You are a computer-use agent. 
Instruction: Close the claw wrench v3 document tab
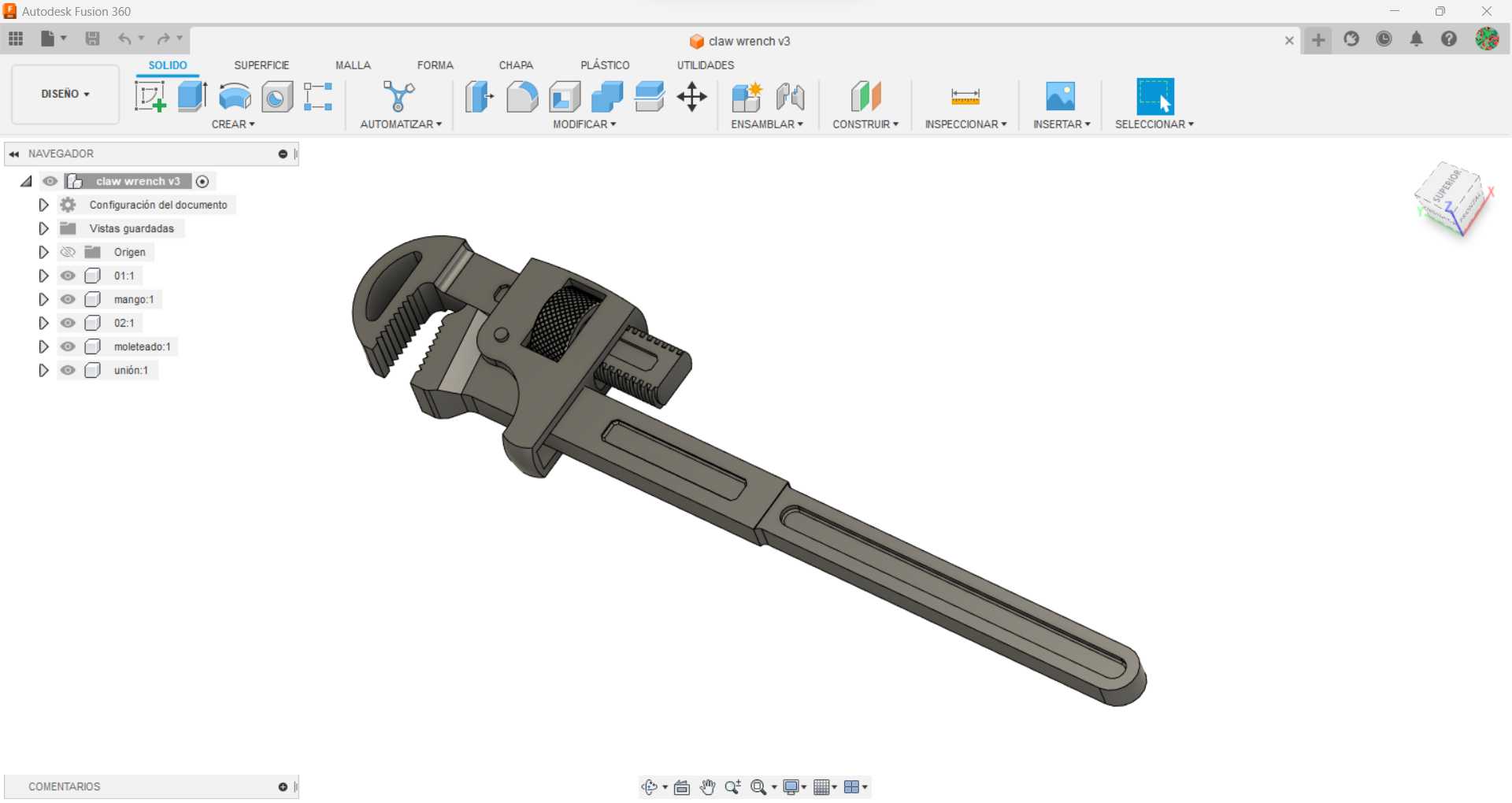[1289, 41]
